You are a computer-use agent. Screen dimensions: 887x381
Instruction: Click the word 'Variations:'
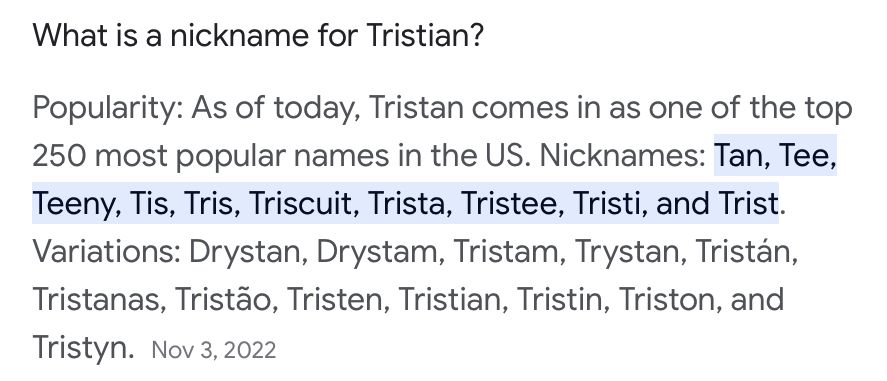click(107, 252)
